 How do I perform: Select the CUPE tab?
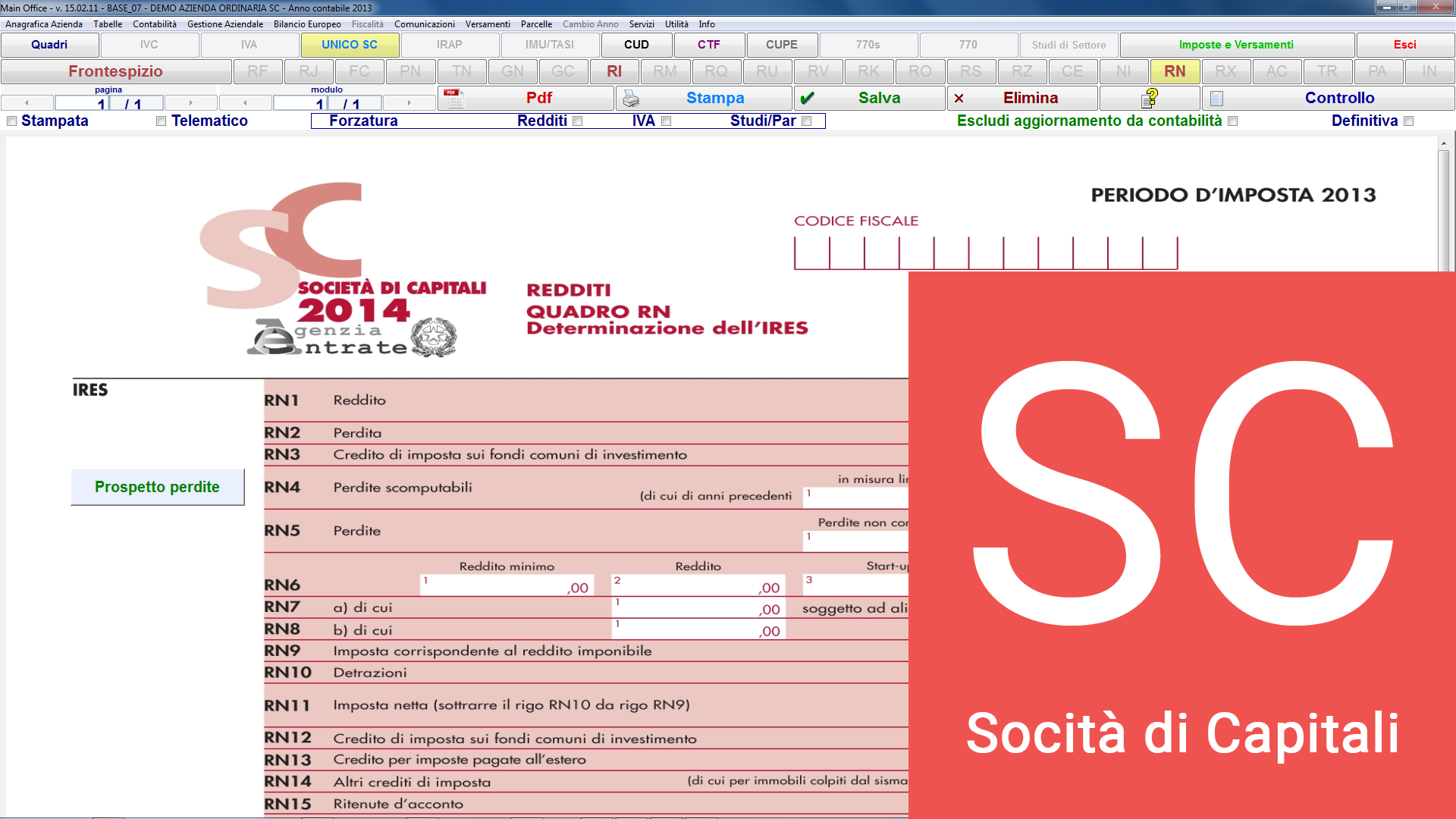tap(782, 45)
